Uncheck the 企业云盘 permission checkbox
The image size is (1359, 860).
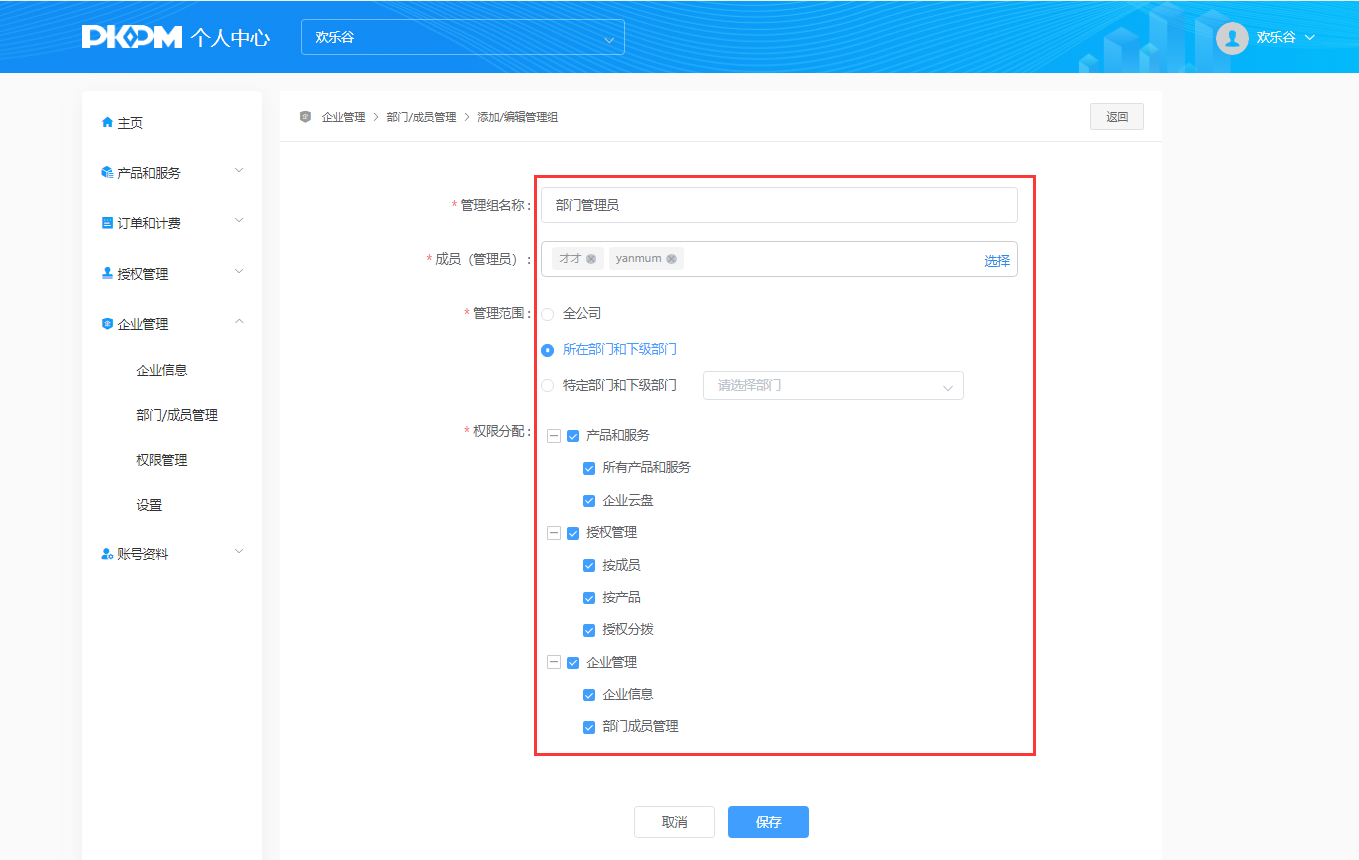click(589, 501)
